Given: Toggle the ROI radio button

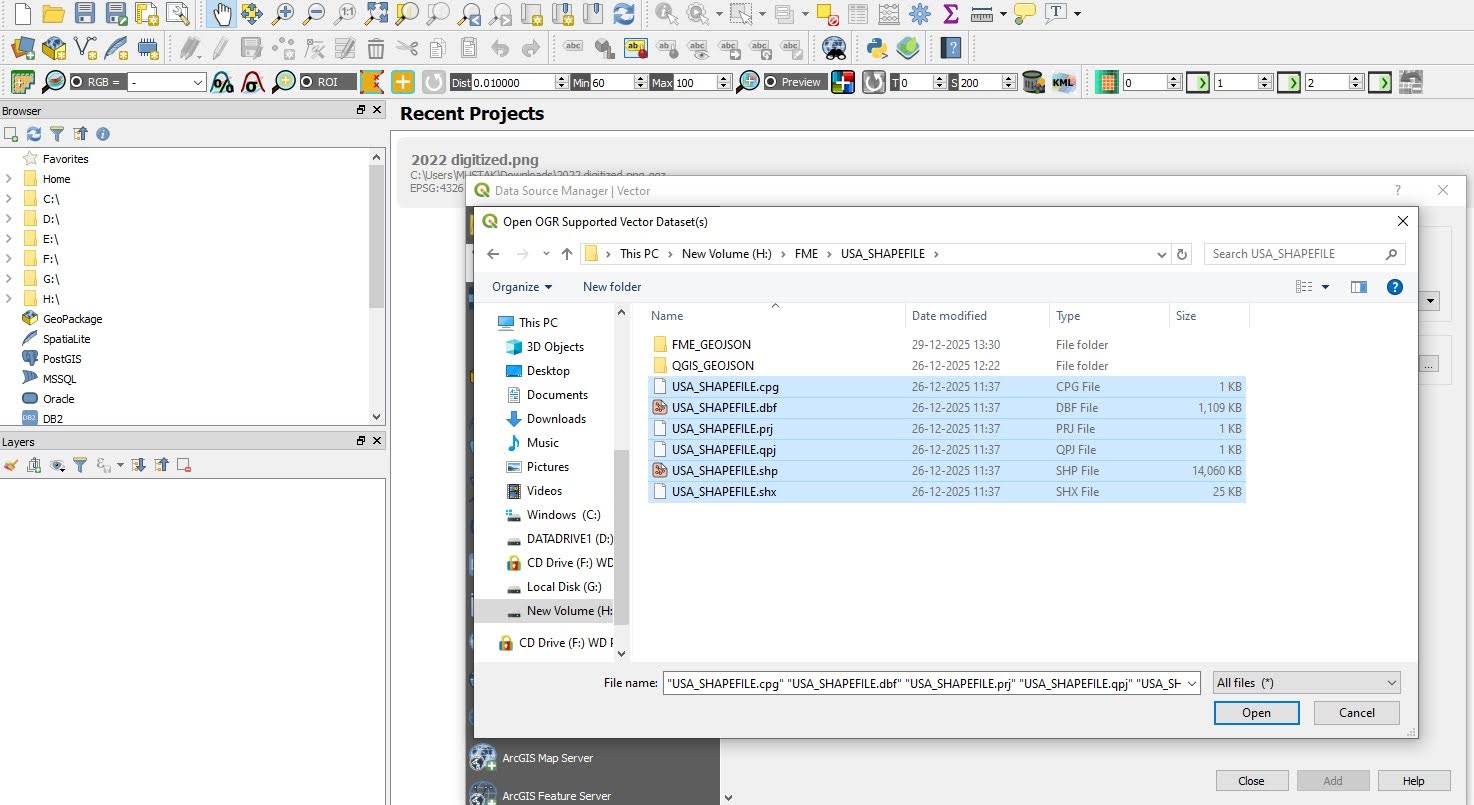Looking at the screenshot, I should [307, 82].
